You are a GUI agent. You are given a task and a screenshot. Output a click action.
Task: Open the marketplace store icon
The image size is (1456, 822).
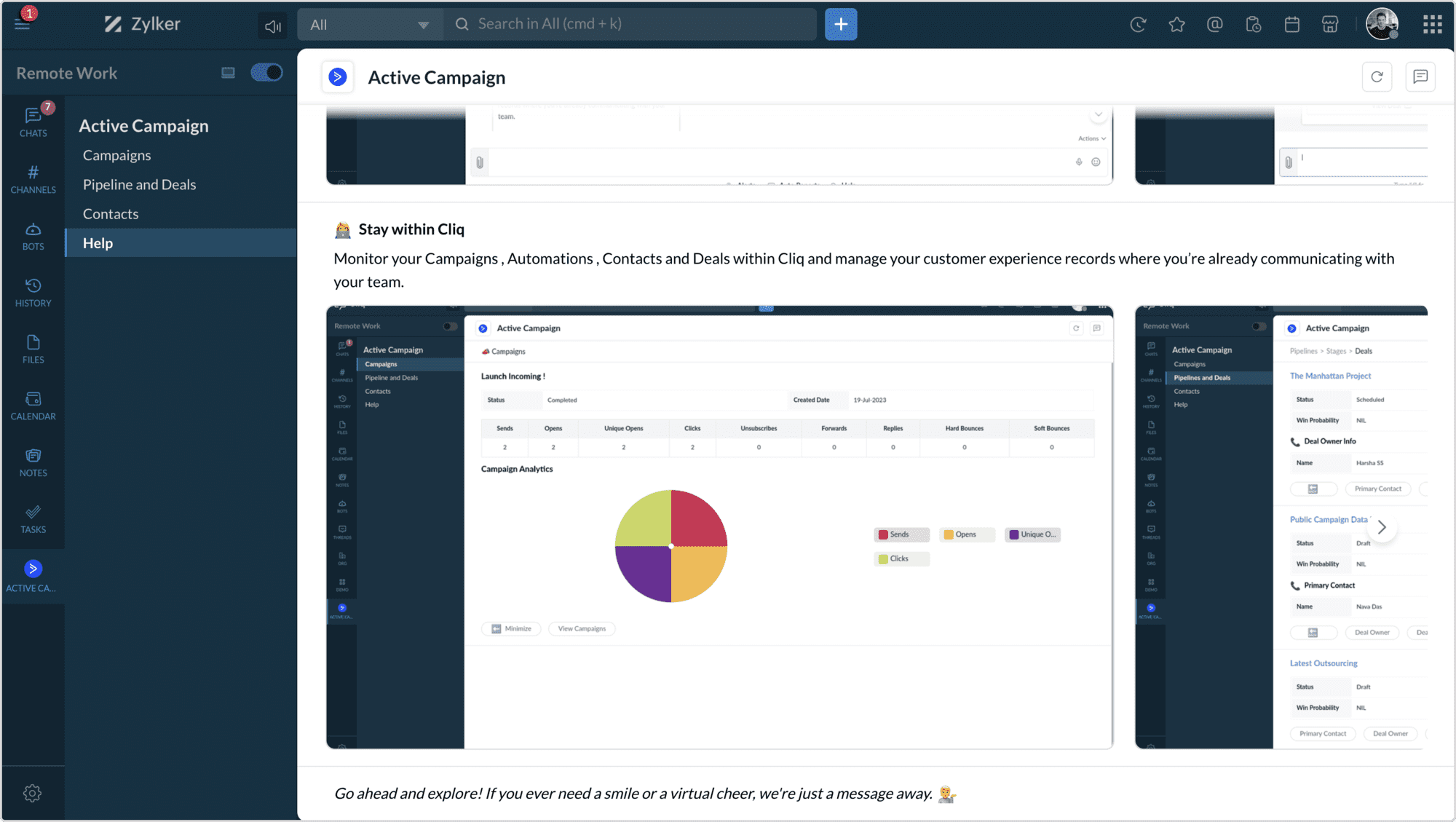click(x=1330, y=25)
